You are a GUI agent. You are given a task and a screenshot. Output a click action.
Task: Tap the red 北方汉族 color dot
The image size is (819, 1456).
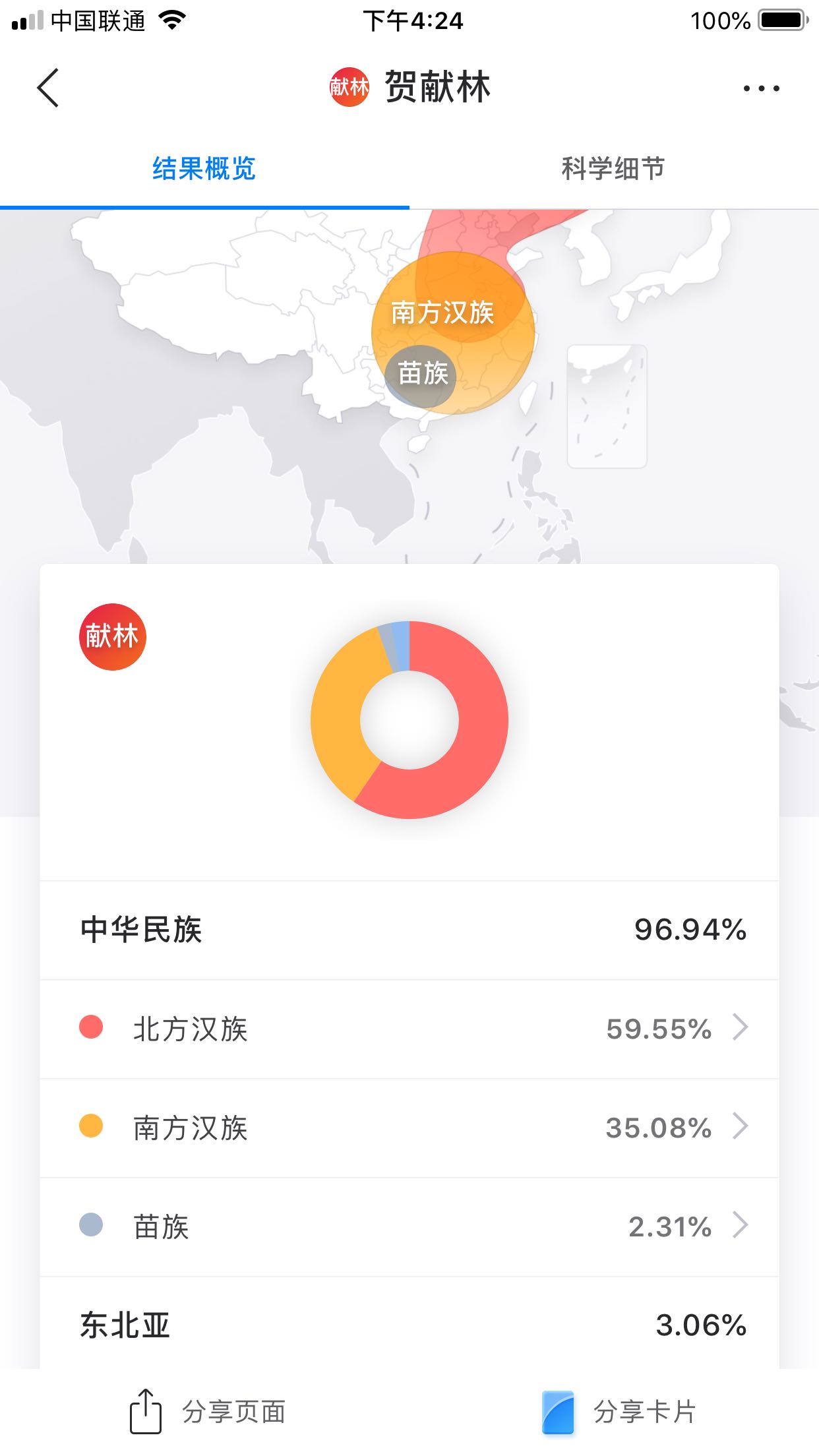coord(91,1027)
